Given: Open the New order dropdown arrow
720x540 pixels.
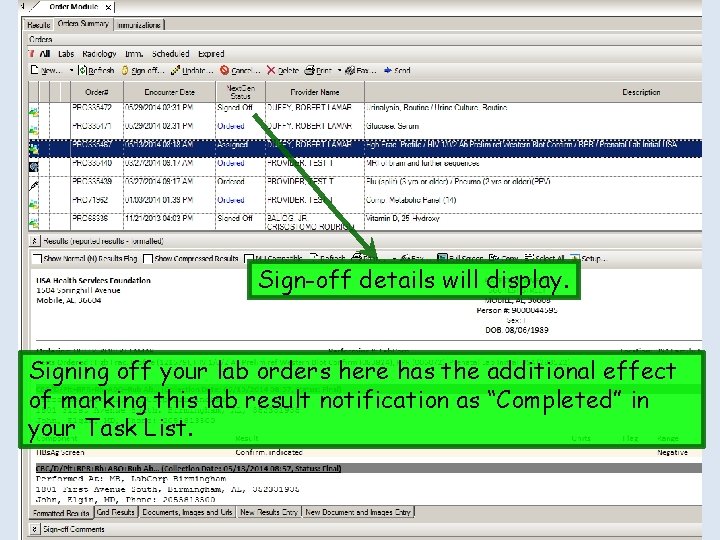Looking at the screenshot, I should click(71, 71).
